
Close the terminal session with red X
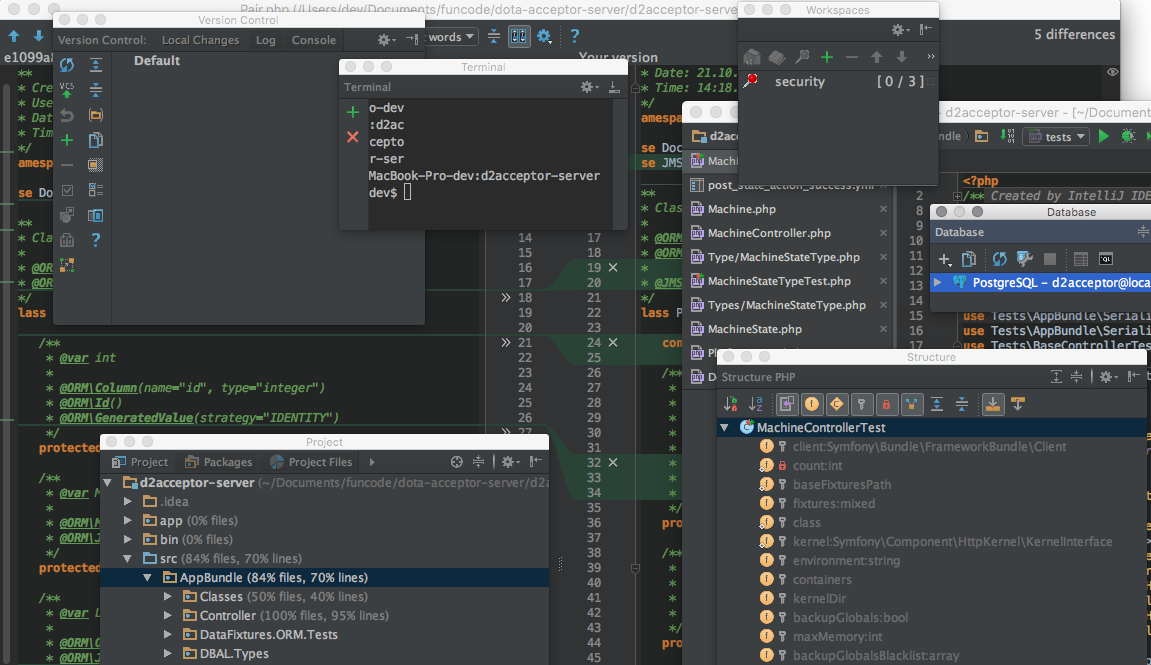pyautogui.click(x=352, y=137)
